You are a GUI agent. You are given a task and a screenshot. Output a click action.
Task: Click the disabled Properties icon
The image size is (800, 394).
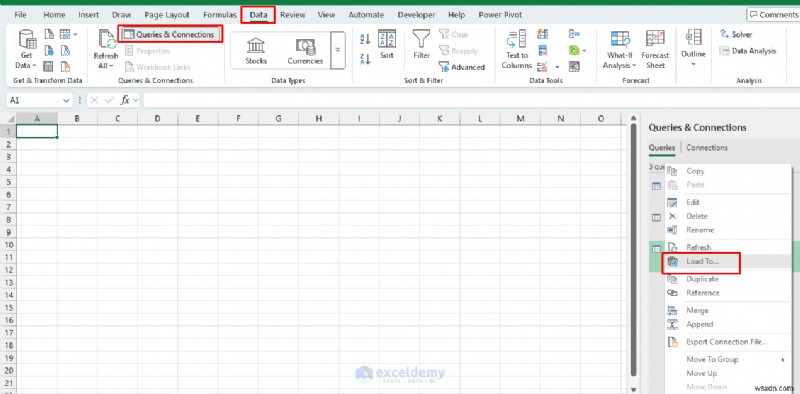click(129, 51)
